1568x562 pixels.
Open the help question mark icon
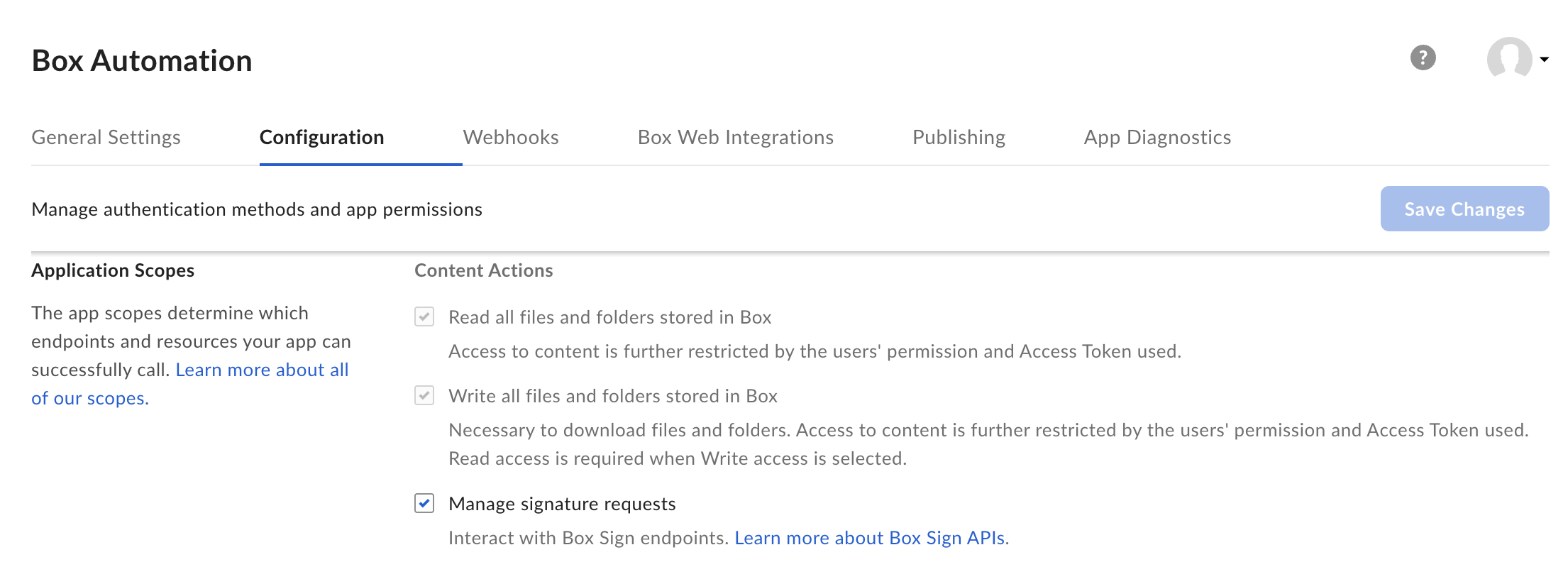coord(1423,57)
